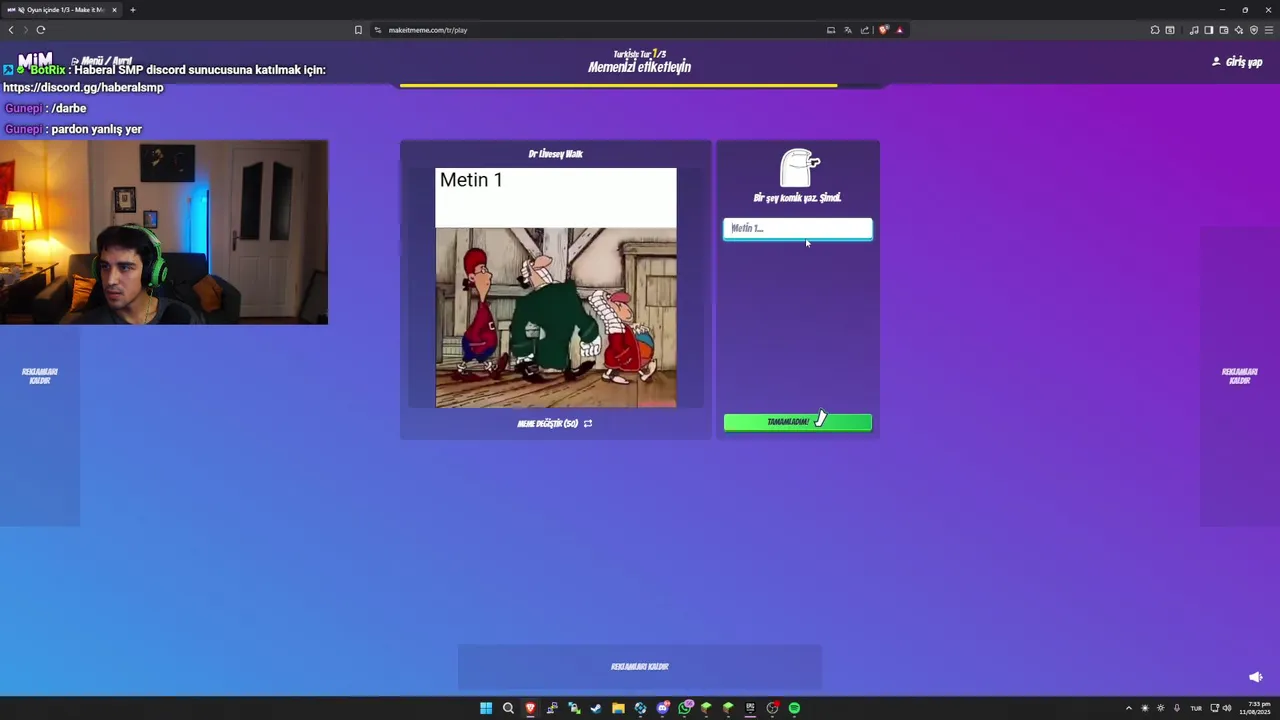
Task: Open the browser hamburger menu
Action: 1269,30
